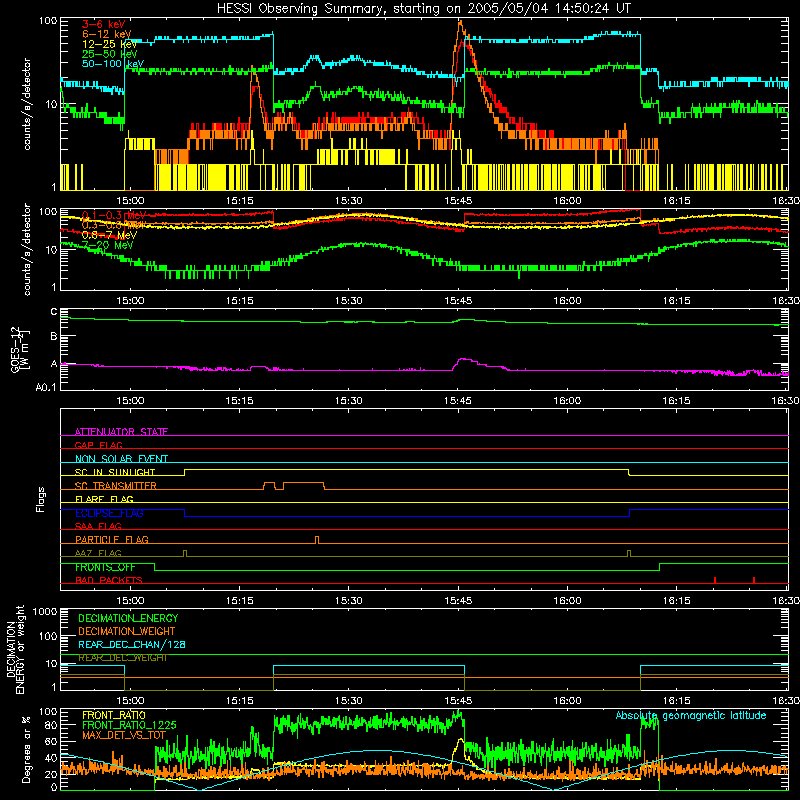Image resolution: width=800 pixels, height=800 pixels.
Task: Click the 'C' flux class tick label
Action: (x=54, y=312)
